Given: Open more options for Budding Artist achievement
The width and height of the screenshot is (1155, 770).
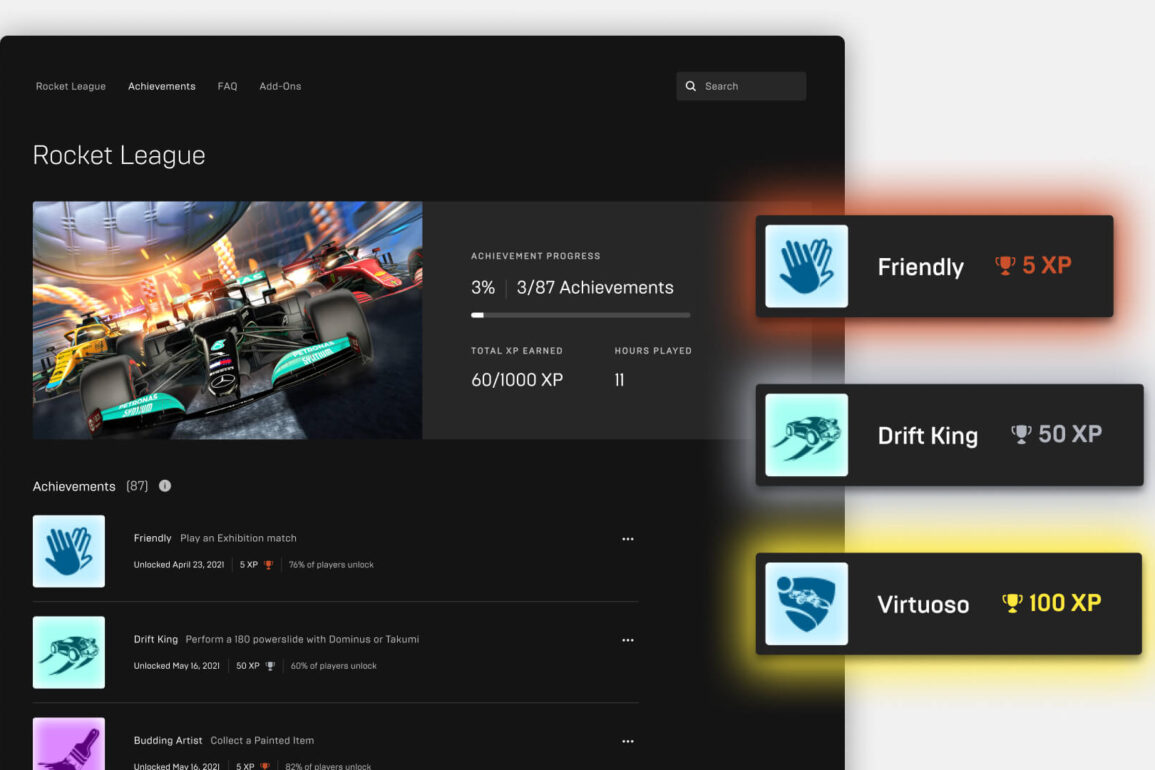Looking at the screenshot, I should coord(628,741).
